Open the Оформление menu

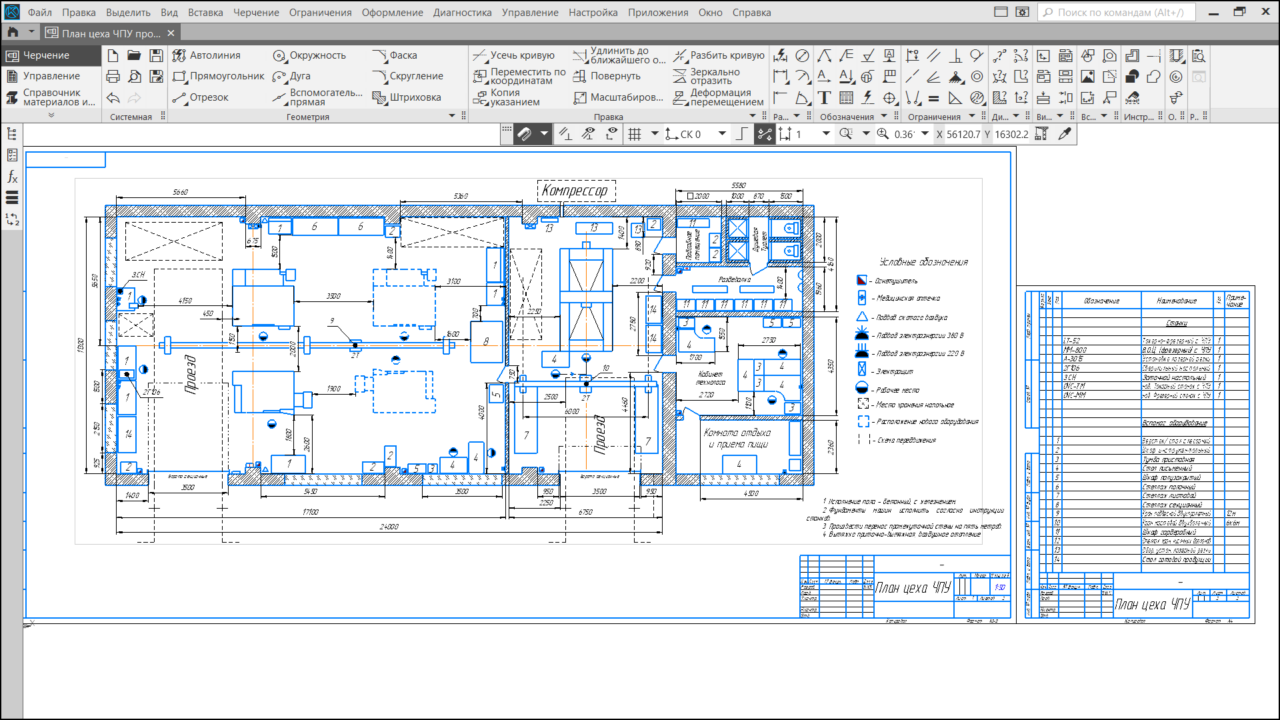[392, 13]
